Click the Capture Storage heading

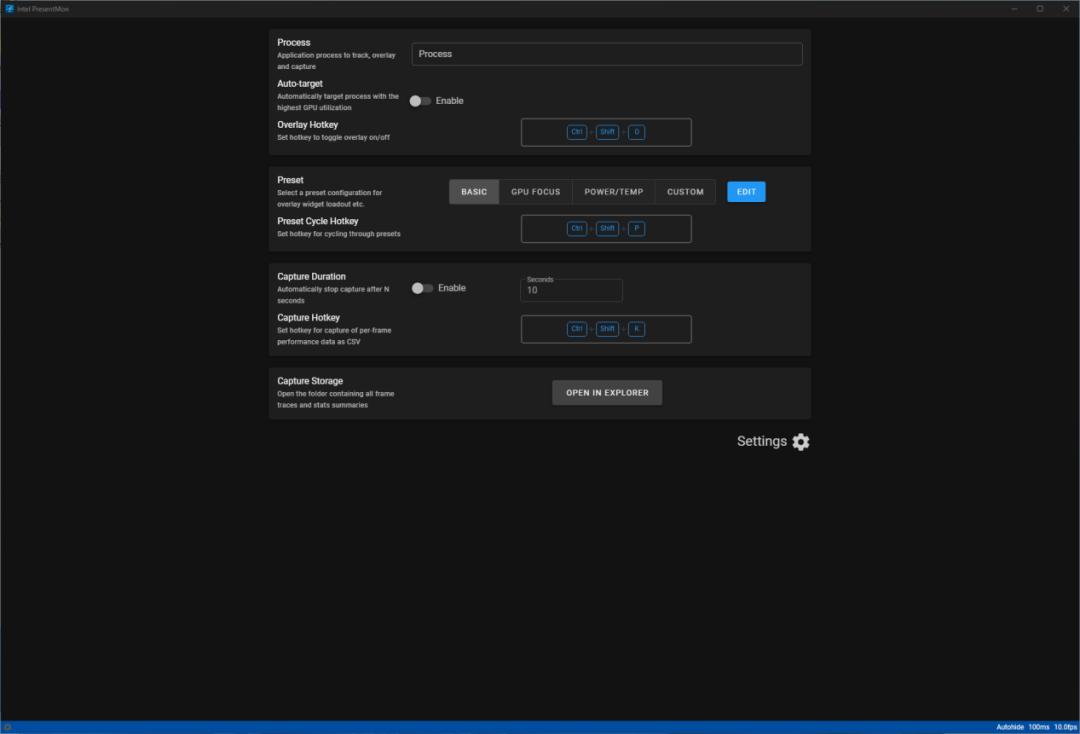pyautogui.click(x=310, y=381)
